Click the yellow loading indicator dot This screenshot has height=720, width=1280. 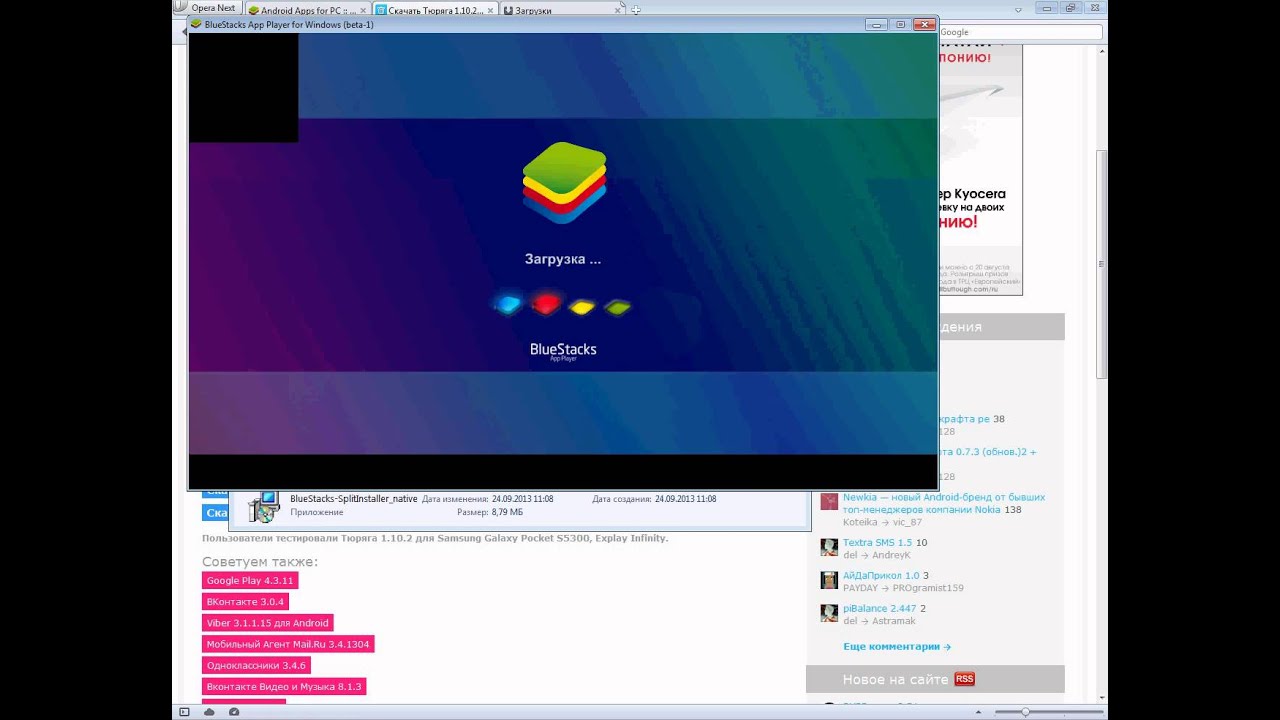tap(582, 307)
